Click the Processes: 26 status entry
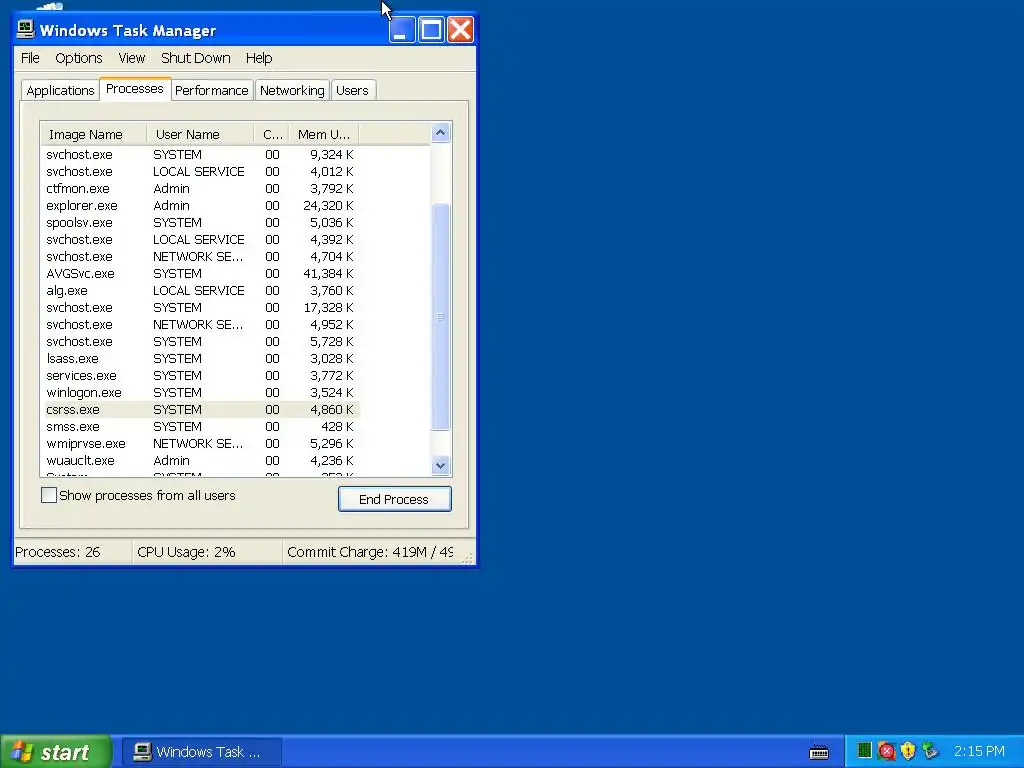The width and height of the screenshot is (1024, 768). pos(57,552)
